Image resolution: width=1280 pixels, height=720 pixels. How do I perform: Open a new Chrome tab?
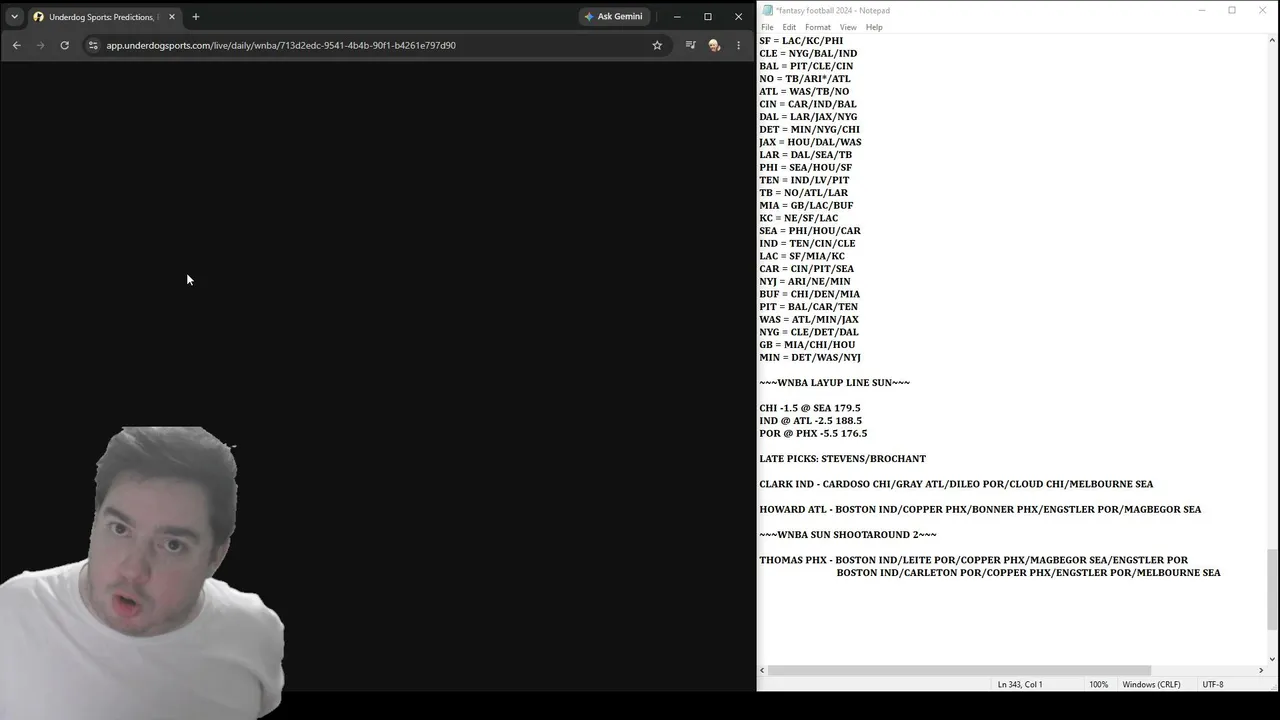click(196, 17)
